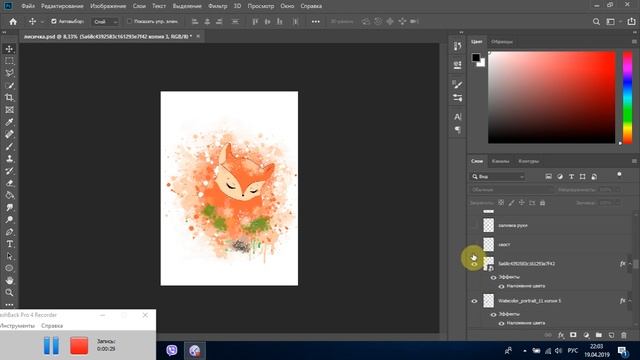Viewport: 640px width, 360px height.
Task: Select the Type tool in toolbar
Action: (9, 244)
